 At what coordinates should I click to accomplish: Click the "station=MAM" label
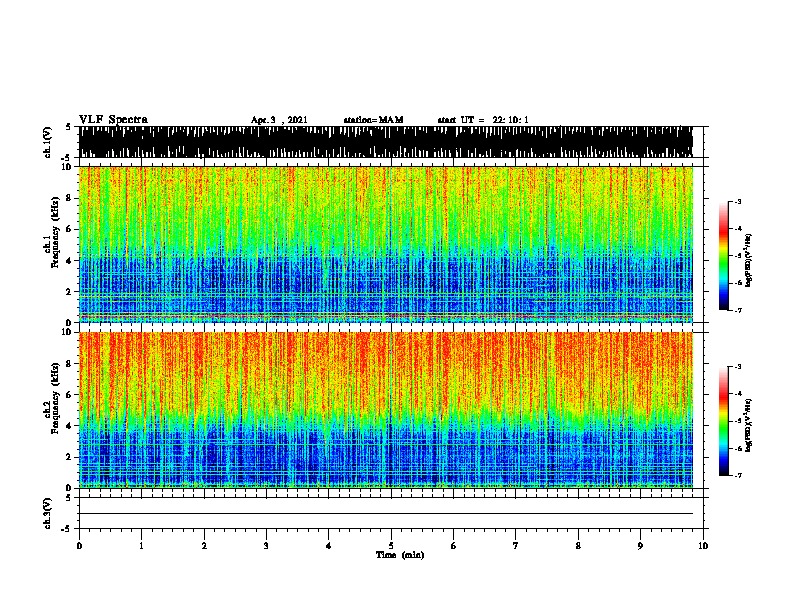coord(373,120)
